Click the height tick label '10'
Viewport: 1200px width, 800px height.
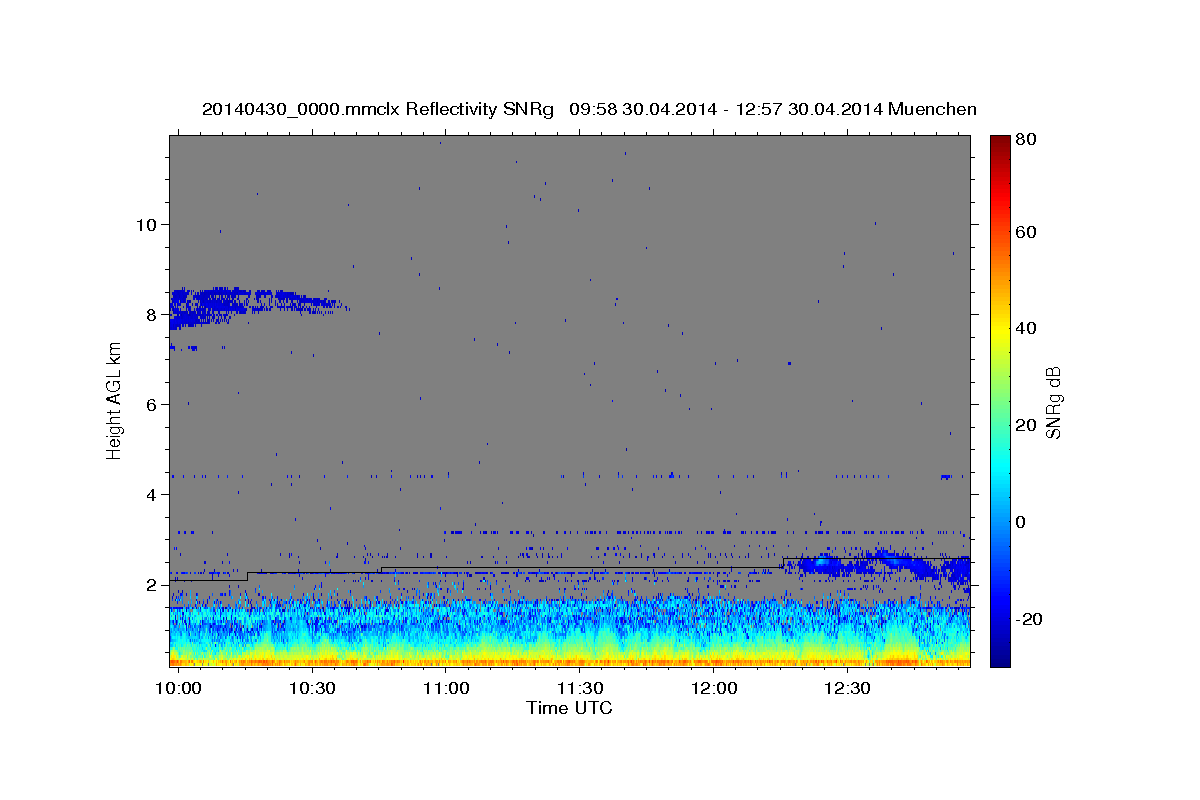(145, 224)
